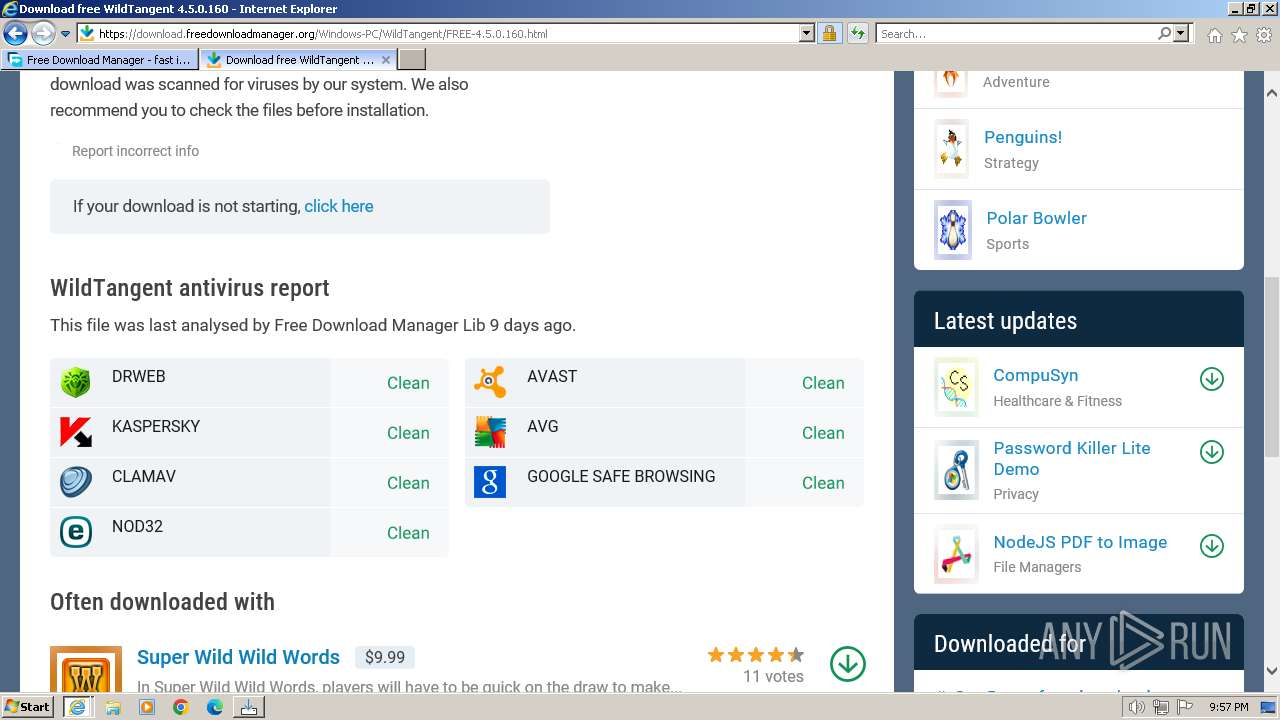Click the NOD32 ESET icon
The height and width of the screenshot is (720, 1280).
coord(76,532)
